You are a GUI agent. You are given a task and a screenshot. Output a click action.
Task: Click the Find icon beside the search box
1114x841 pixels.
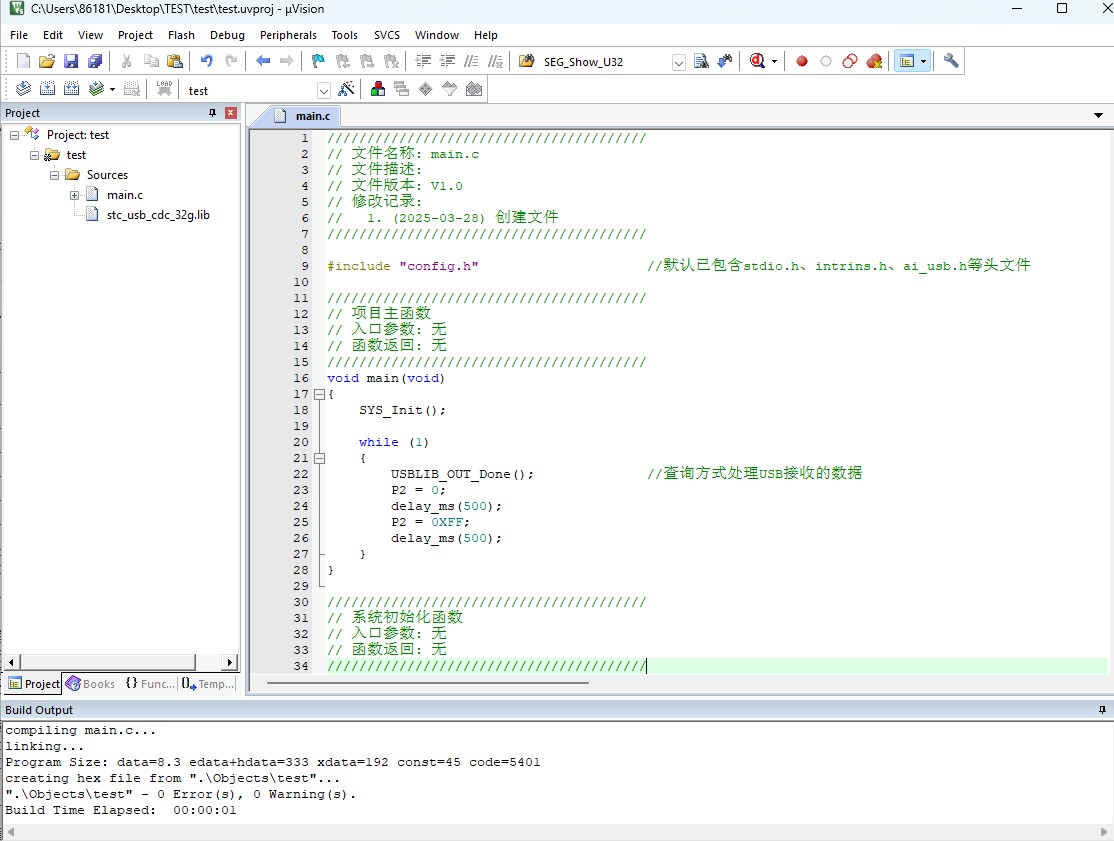point(701,61)
